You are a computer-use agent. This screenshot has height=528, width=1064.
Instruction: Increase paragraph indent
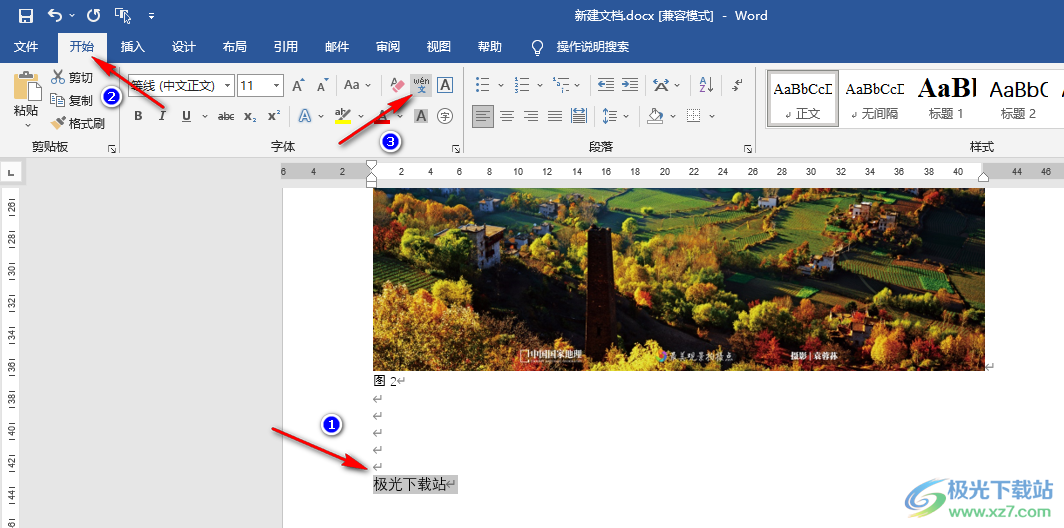click(630, 86)
